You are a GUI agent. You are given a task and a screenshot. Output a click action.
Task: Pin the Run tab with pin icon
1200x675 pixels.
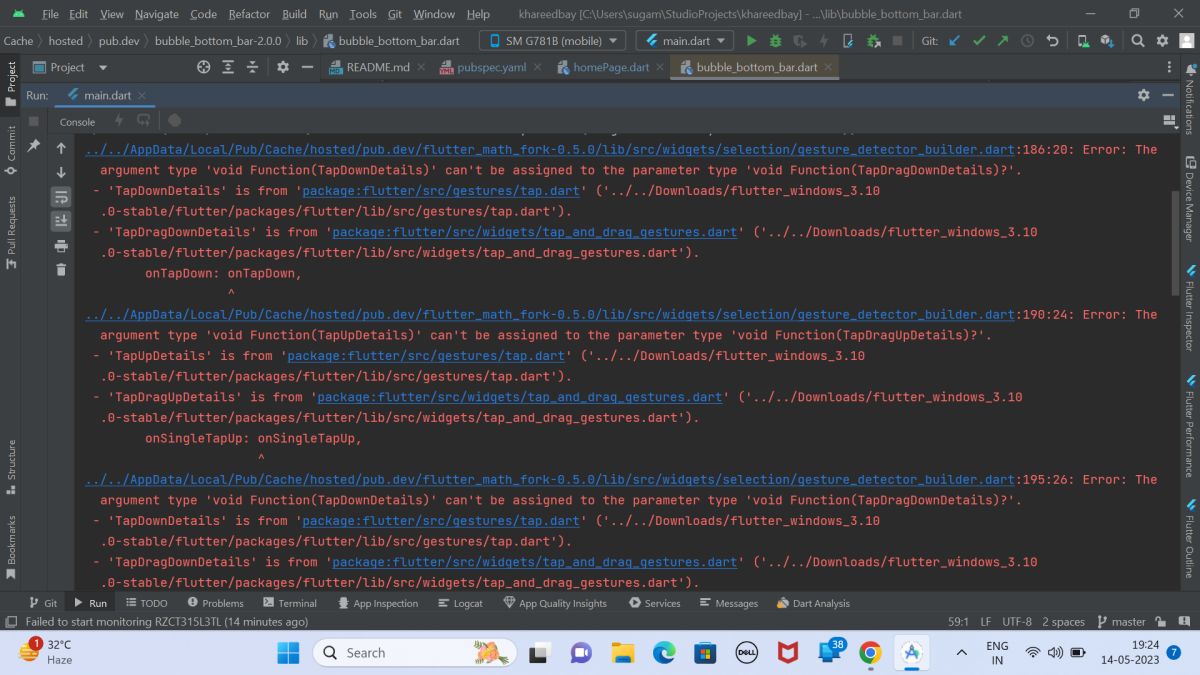(33, 146)
